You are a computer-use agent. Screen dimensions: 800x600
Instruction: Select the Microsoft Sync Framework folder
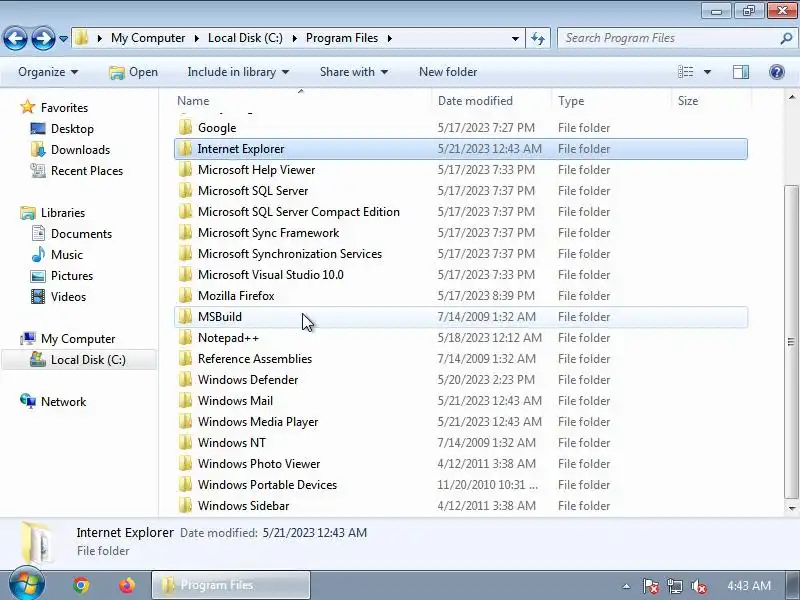[461, 233]
